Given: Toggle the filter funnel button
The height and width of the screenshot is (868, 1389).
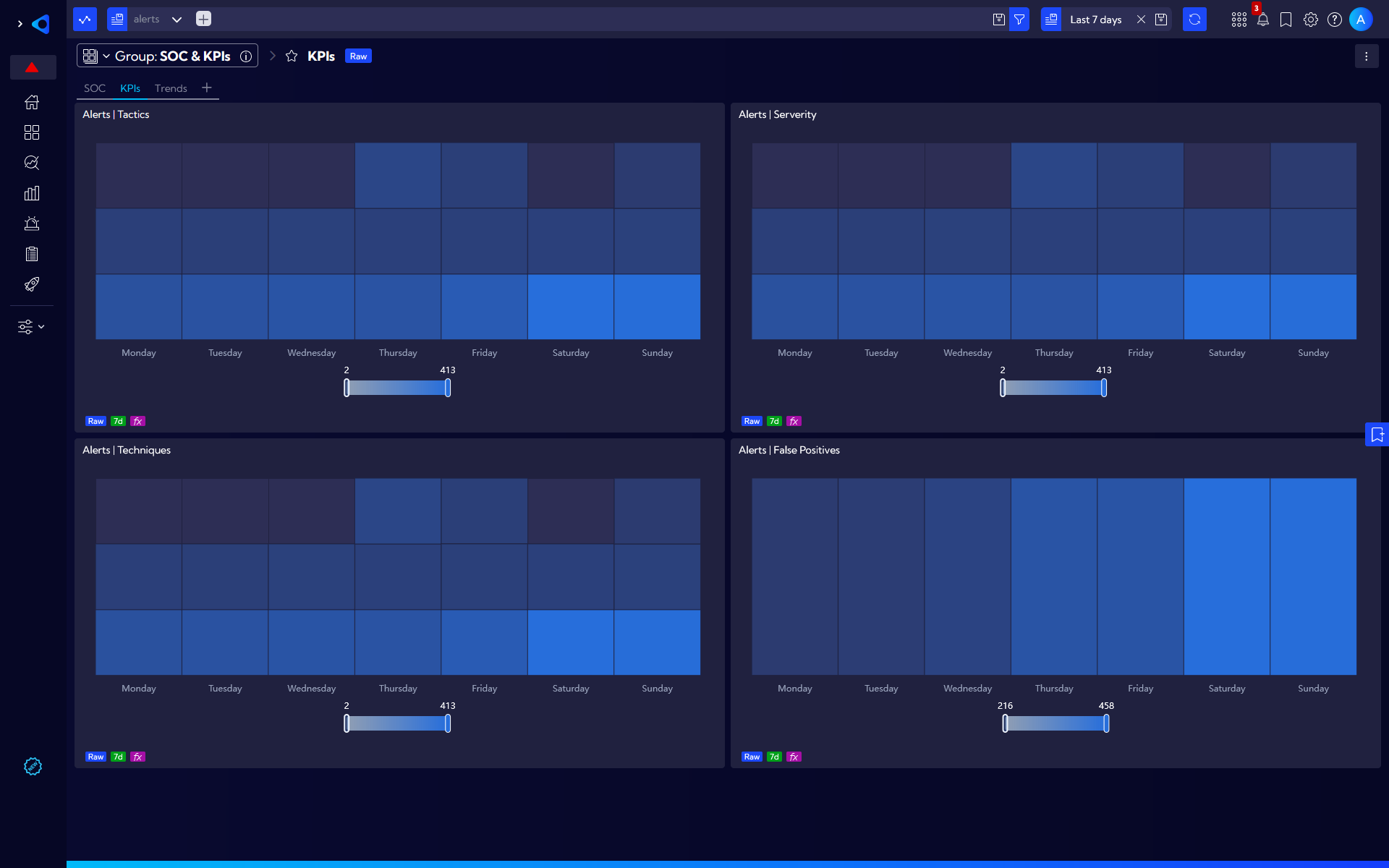Looking at the screenshot, I should click(x=1019, y=20).
